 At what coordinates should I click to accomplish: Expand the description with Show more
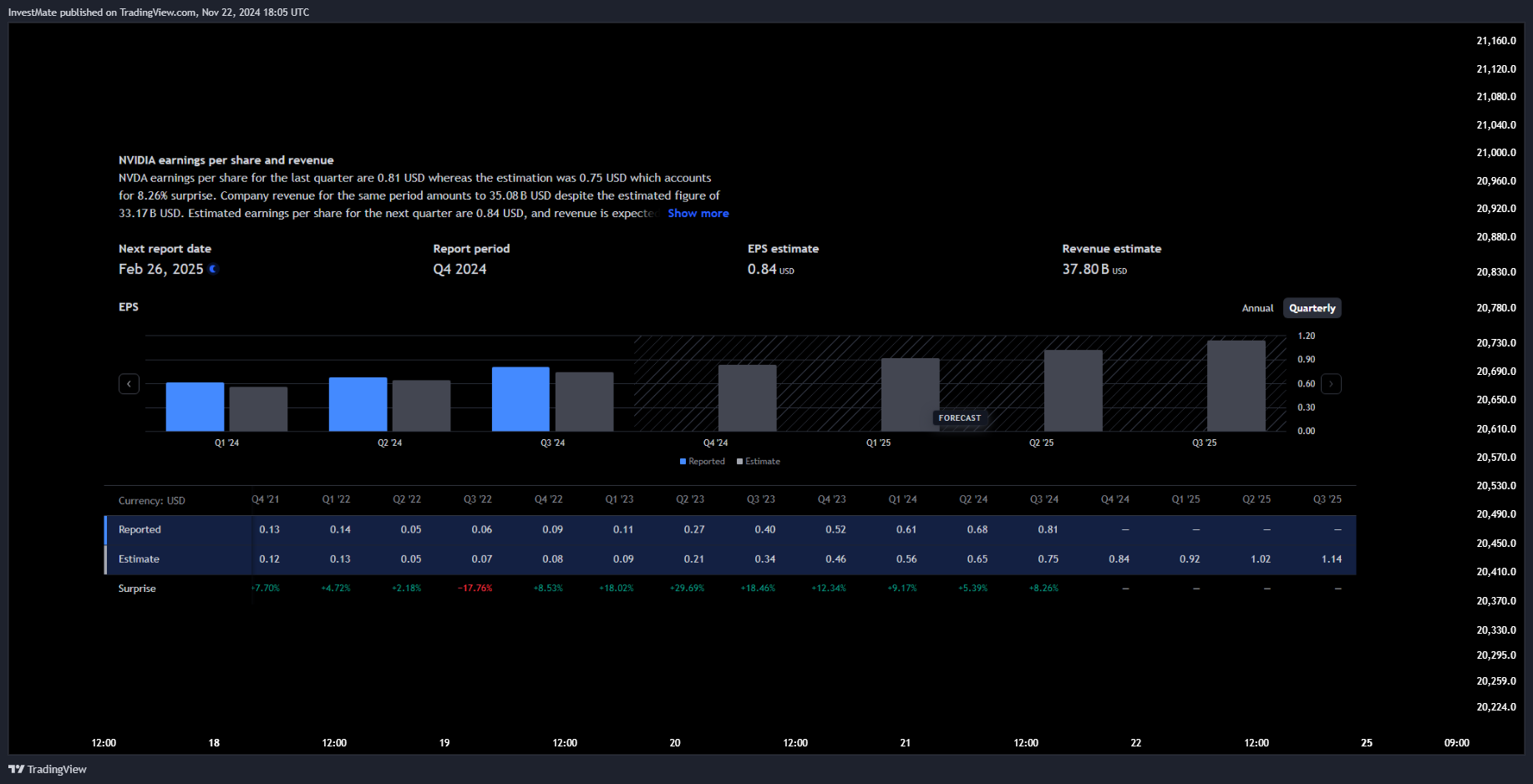(698, 214)
